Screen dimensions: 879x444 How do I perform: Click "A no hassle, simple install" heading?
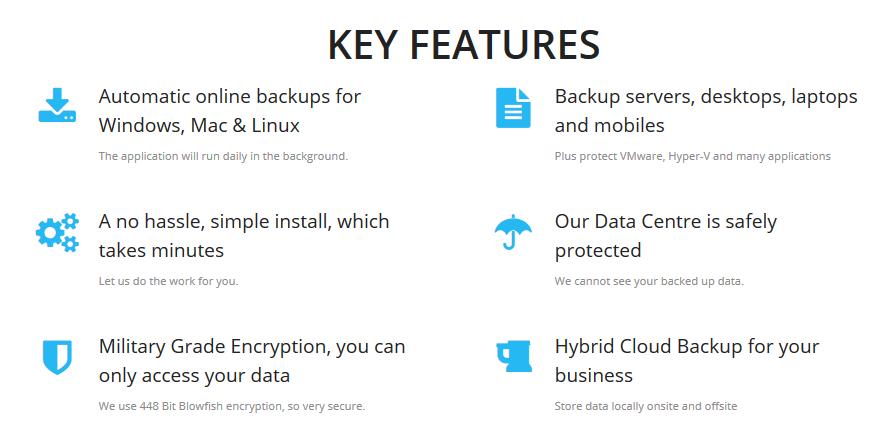(244, 235)
